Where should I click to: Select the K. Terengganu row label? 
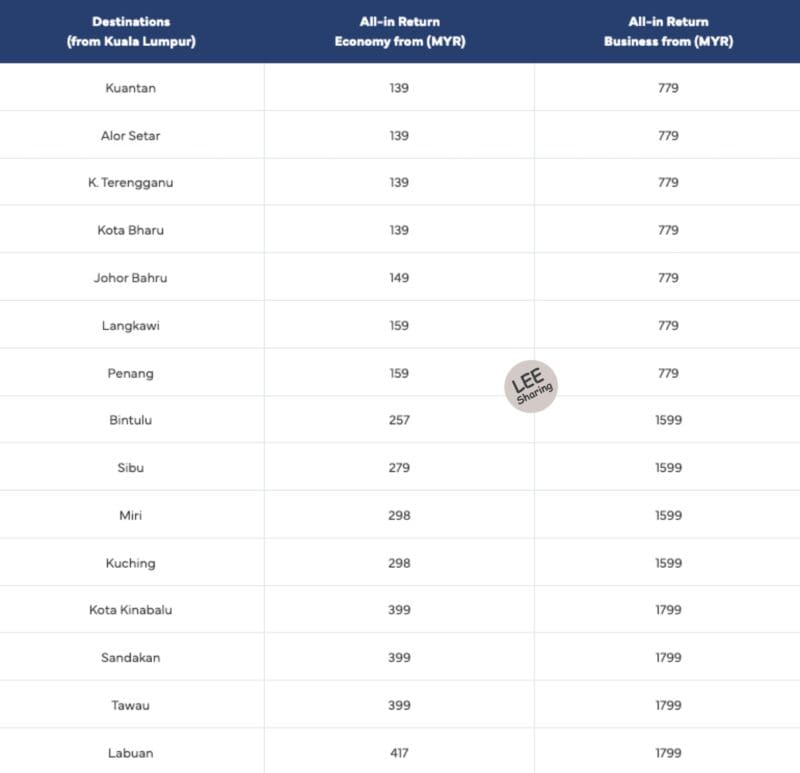tap(131, 183)
